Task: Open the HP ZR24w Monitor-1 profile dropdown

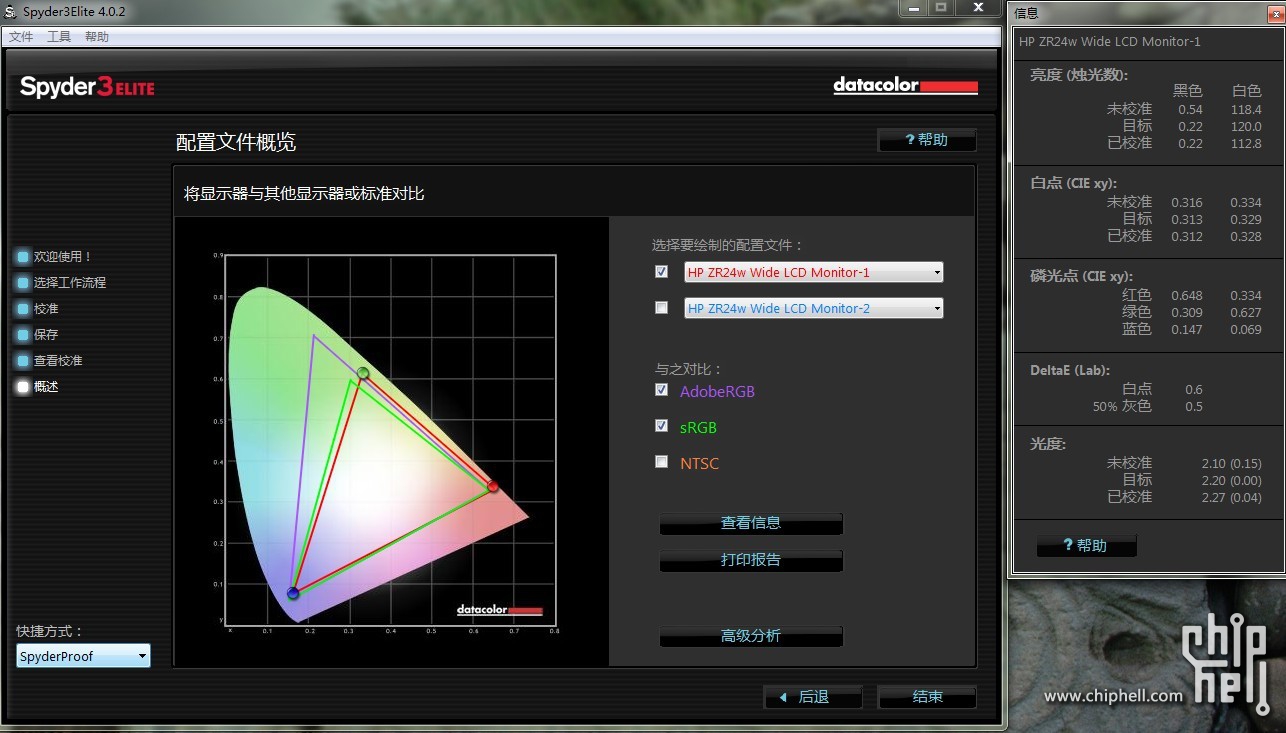Action: click(x=814, y=272)
